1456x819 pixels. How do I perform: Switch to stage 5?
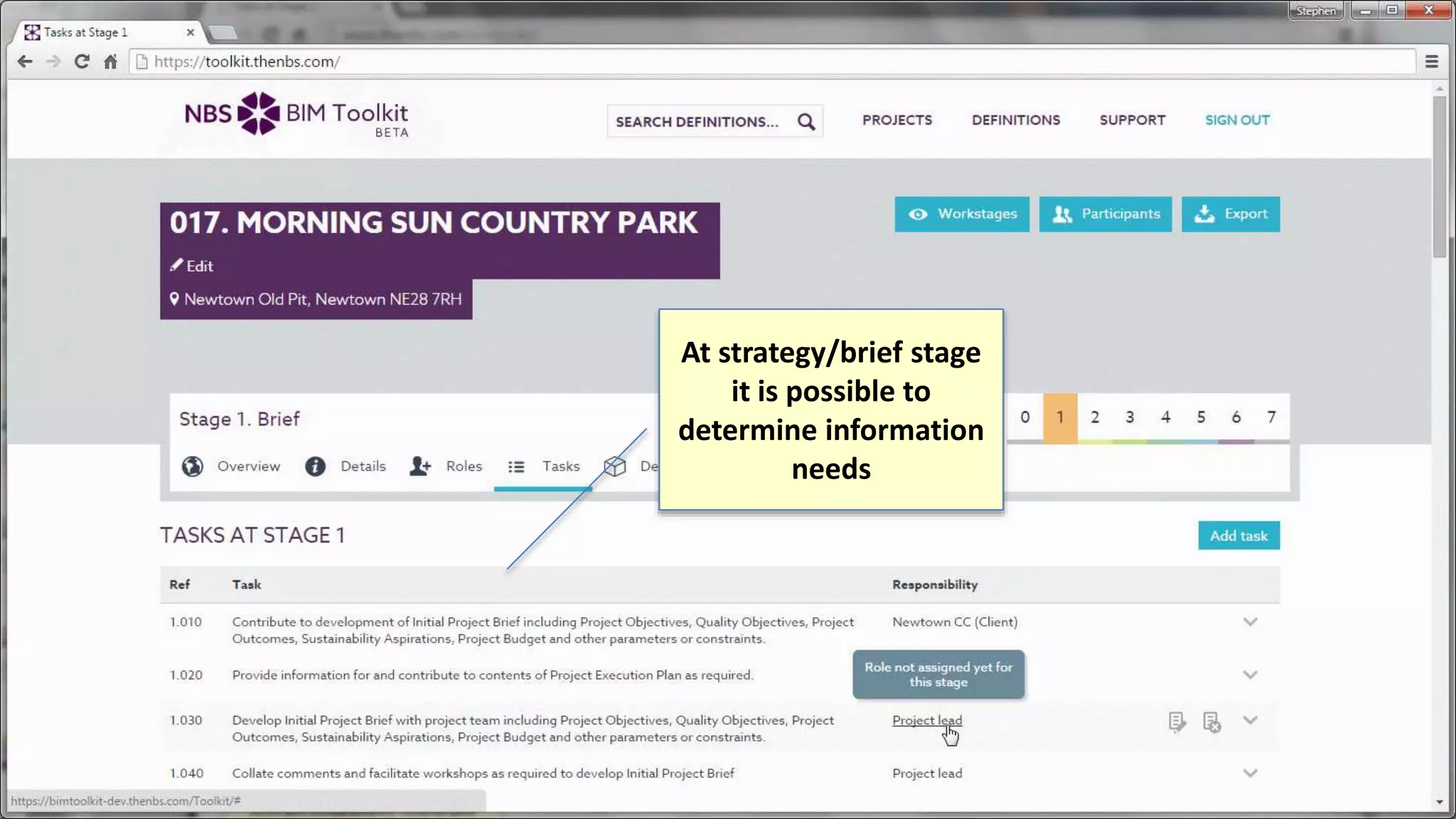click(1201, 417)
